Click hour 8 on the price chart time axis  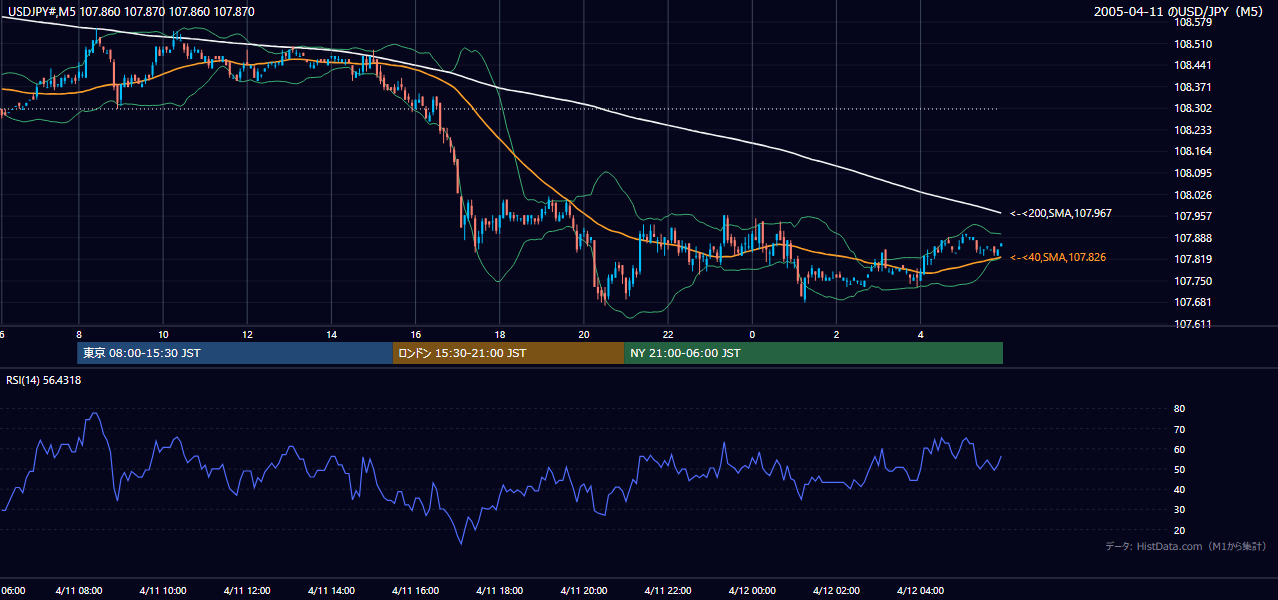[x=79, y=334]
